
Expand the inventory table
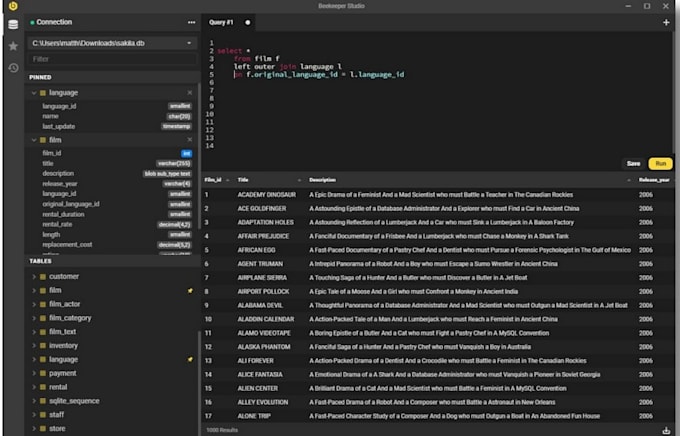click(x=34, y=346)
